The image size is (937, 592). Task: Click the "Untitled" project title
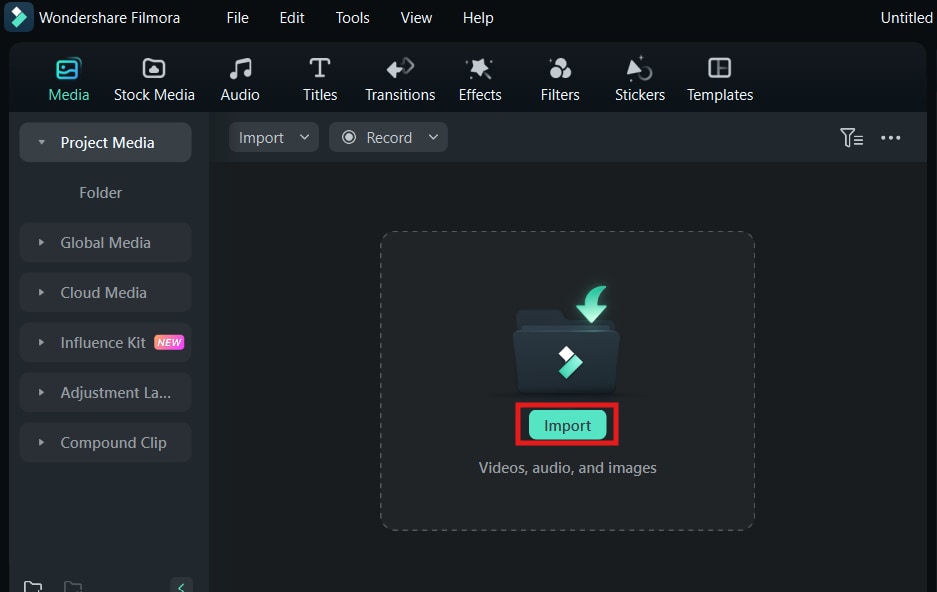coord(907,18)
